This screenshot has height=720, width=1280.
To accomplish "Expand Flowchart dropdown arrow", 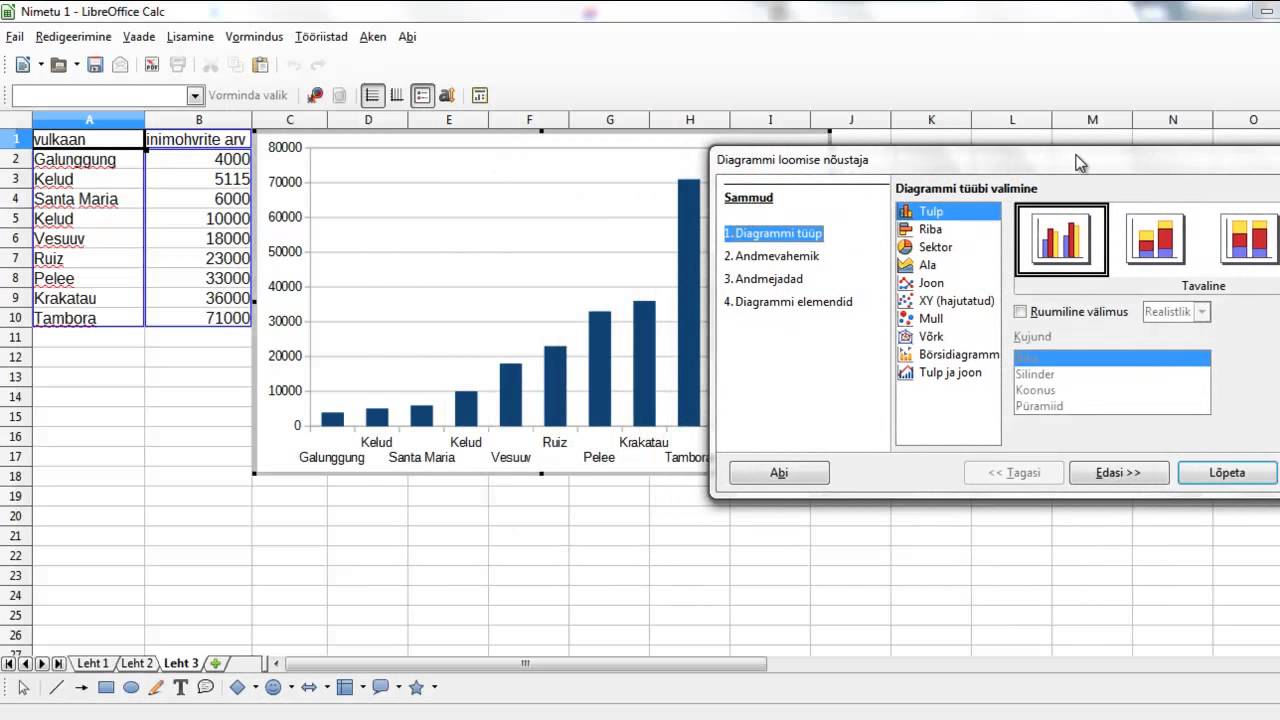I will tap(363, 687).
